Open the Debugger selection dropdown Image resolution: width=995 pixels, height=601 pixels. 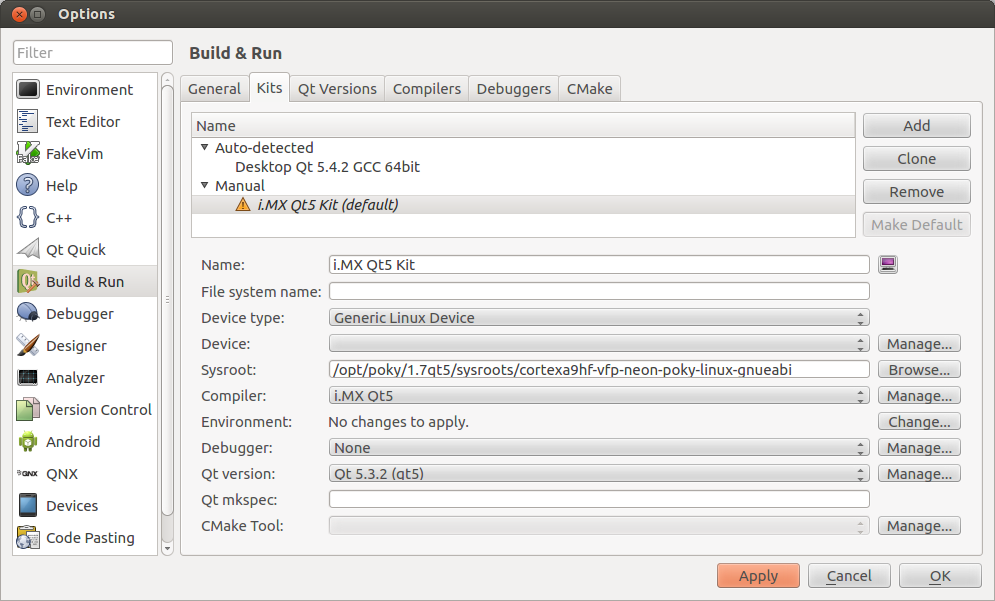(598, 448)
